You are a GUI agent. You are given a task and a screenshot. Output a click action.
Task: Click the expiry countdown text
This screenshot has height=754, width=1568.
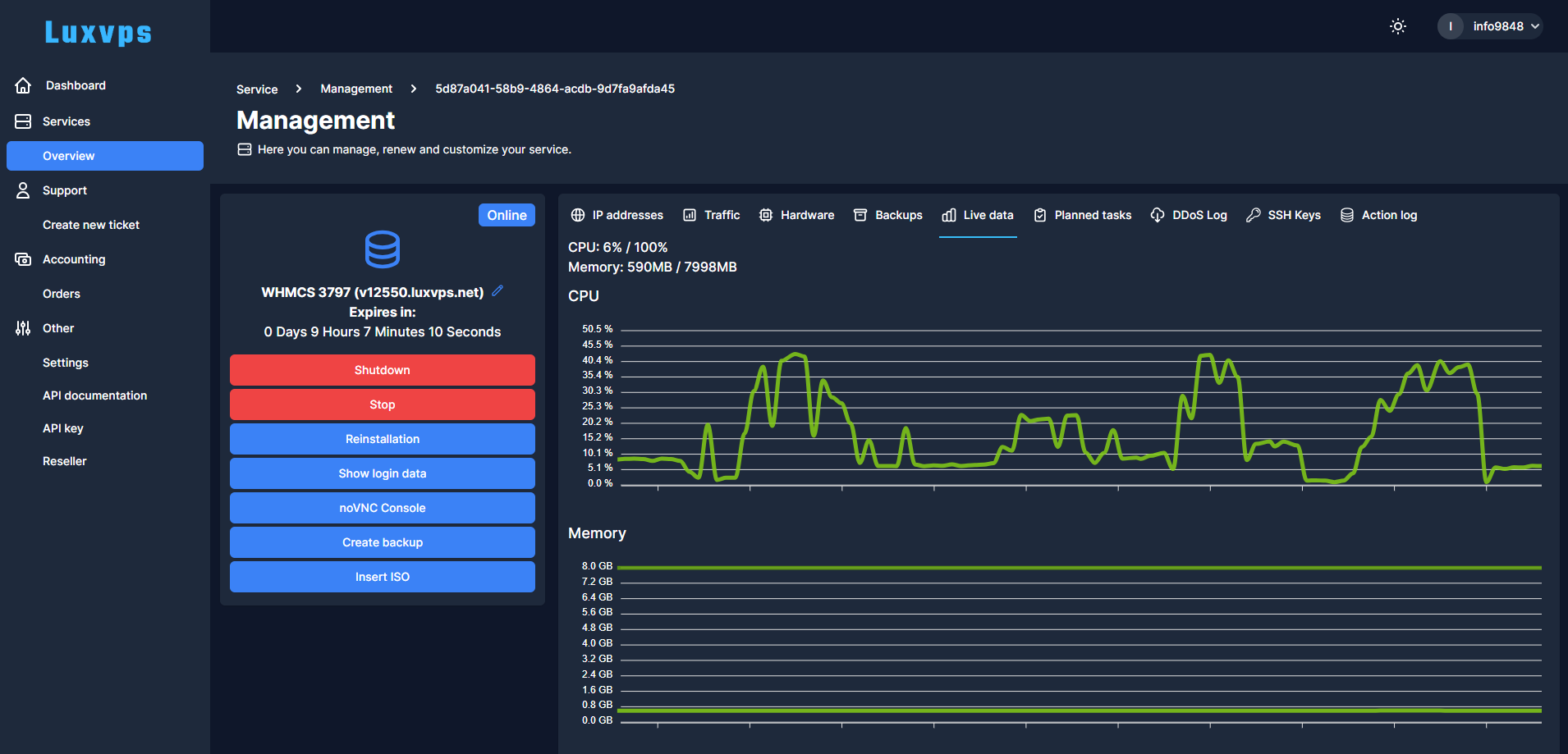coord(383,331)
